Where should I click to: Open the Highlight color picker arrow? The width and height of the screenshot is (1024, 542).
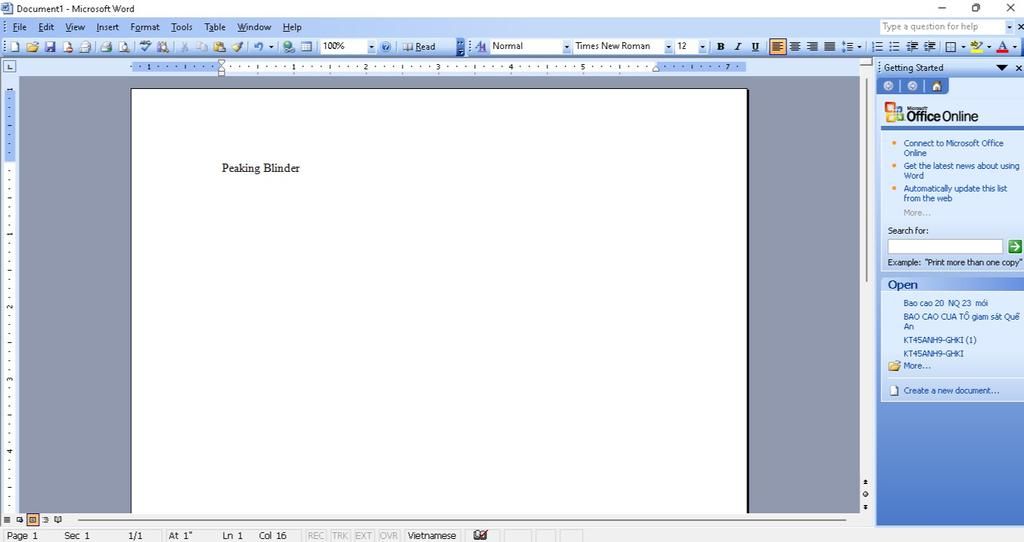pos(989,46)
